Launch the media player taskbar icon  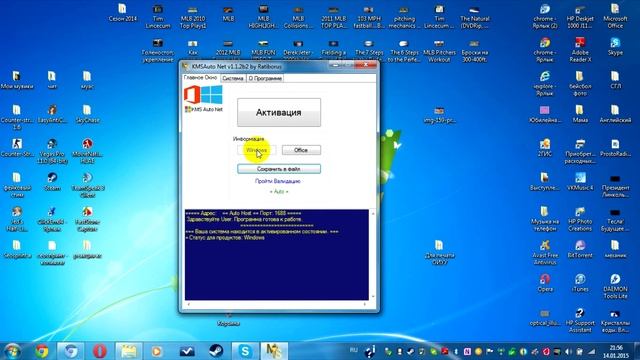[157, 351]
